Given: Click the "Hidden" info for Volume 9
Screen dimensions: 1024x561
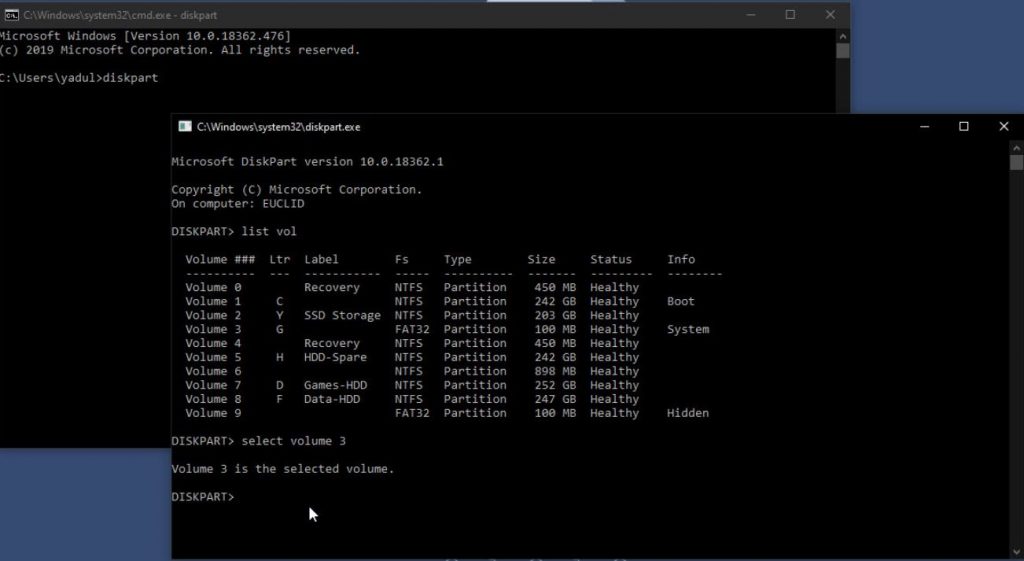Looking at the screenshot, I should pyautogui.click(x=688, y=413).
